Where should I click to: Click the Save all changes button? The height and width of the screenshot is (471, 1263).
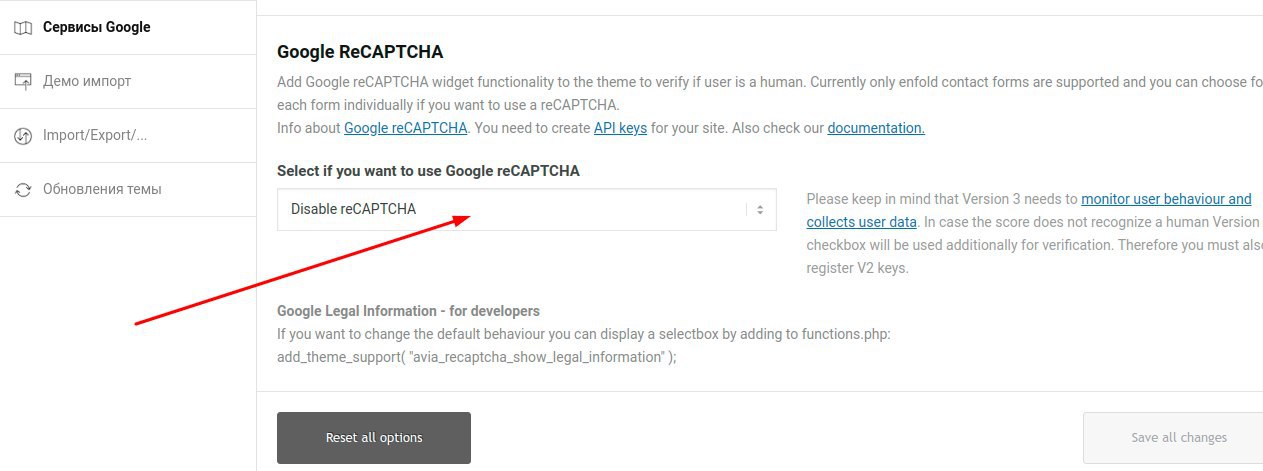tap(1178, 437)
